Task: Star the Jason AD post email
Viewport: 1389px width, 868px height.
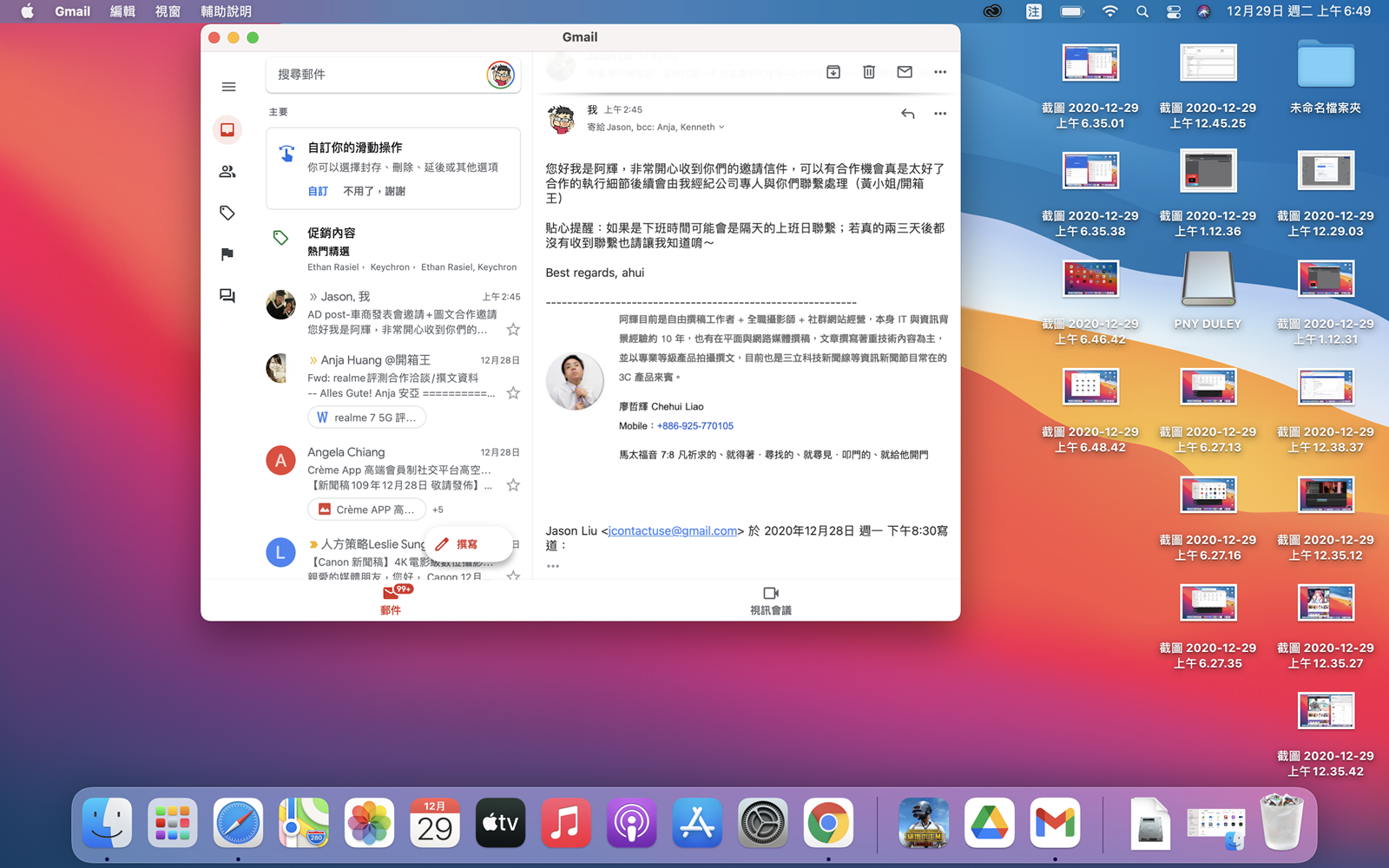Action: [x=513, y=330]
